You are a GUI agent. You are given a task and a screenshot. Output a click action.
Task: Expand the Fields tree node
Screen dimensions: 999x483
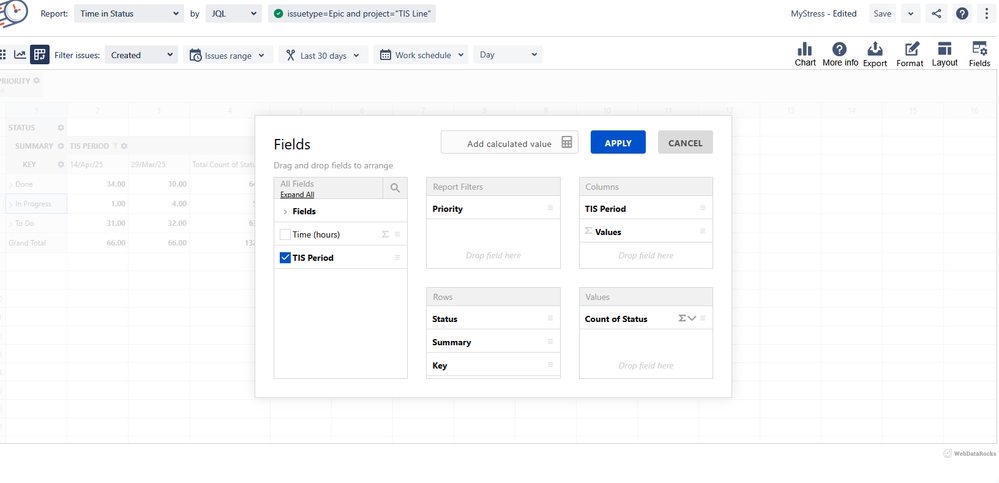[x=285, y=212]
